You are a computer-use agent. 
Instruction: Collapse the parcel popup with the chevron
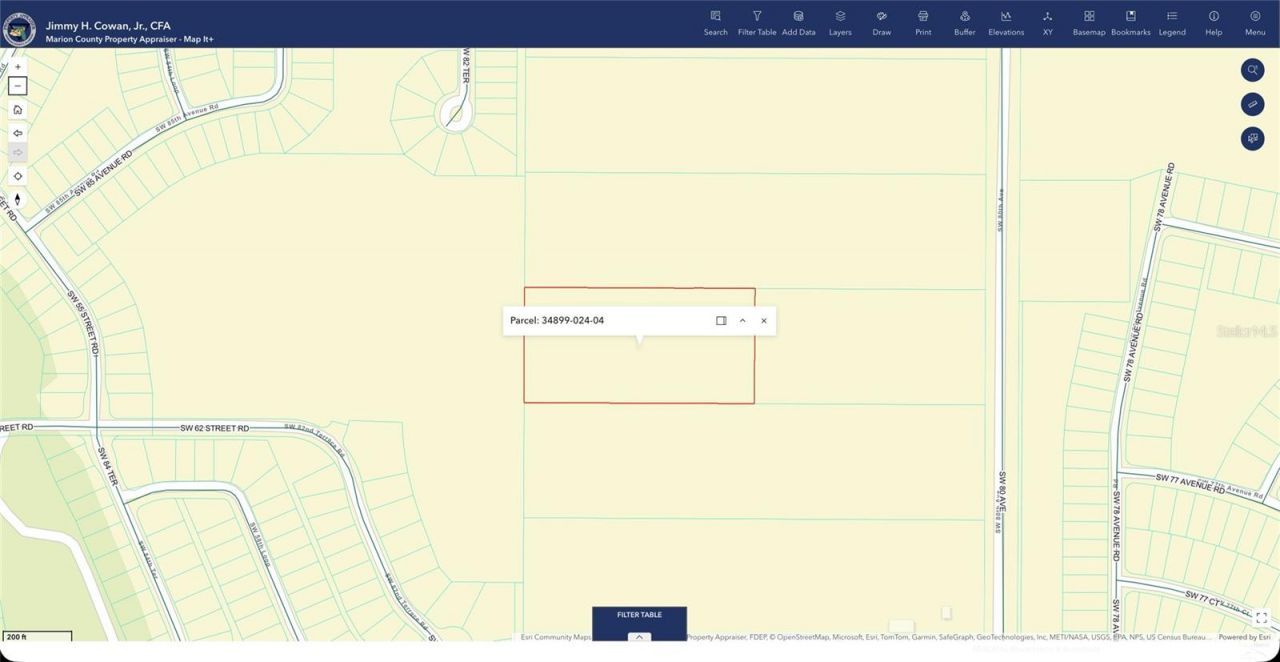(x=742, y=321)
